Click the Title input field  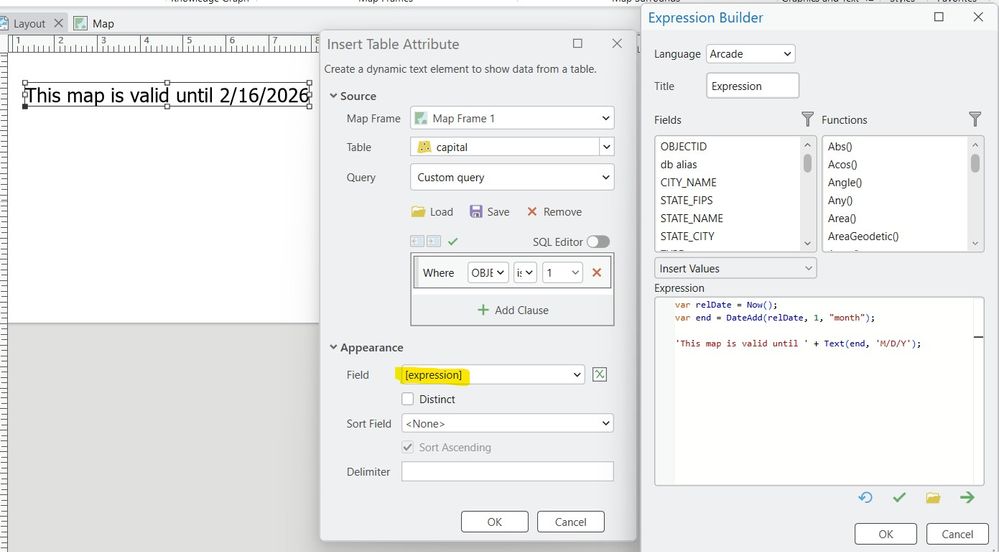752,86
